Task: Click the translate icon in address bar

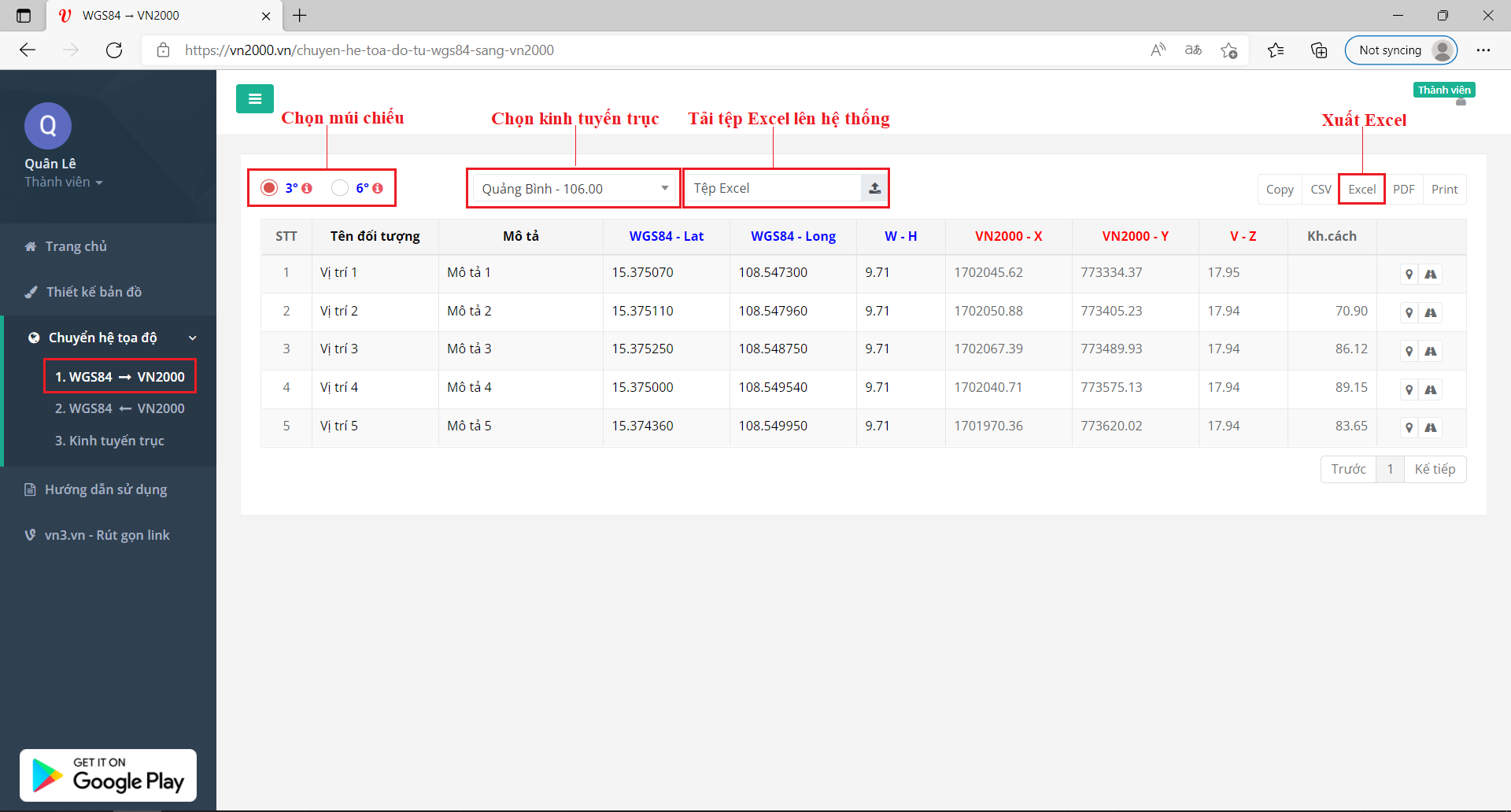Action: [1193, 50]
